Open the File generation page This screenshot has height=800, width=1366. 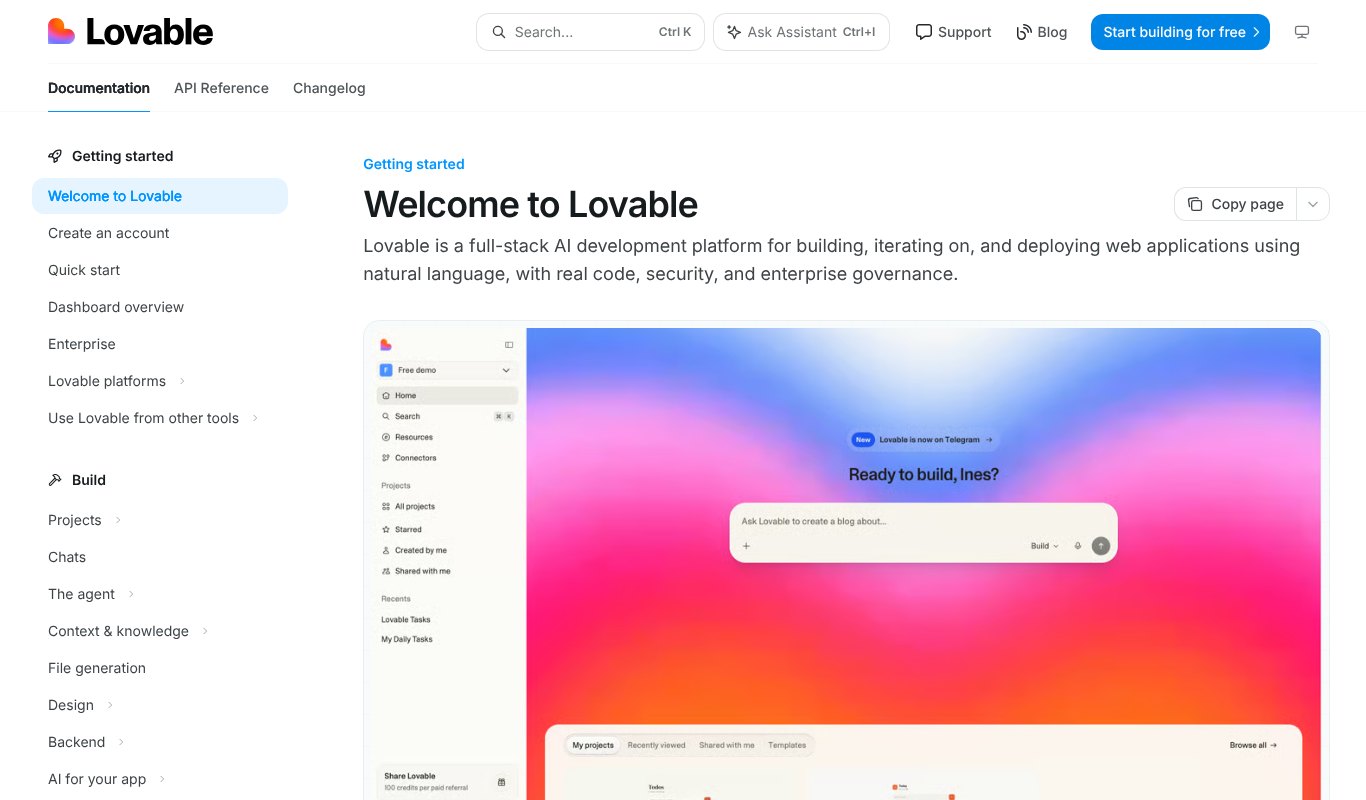(x=97, y=668)
